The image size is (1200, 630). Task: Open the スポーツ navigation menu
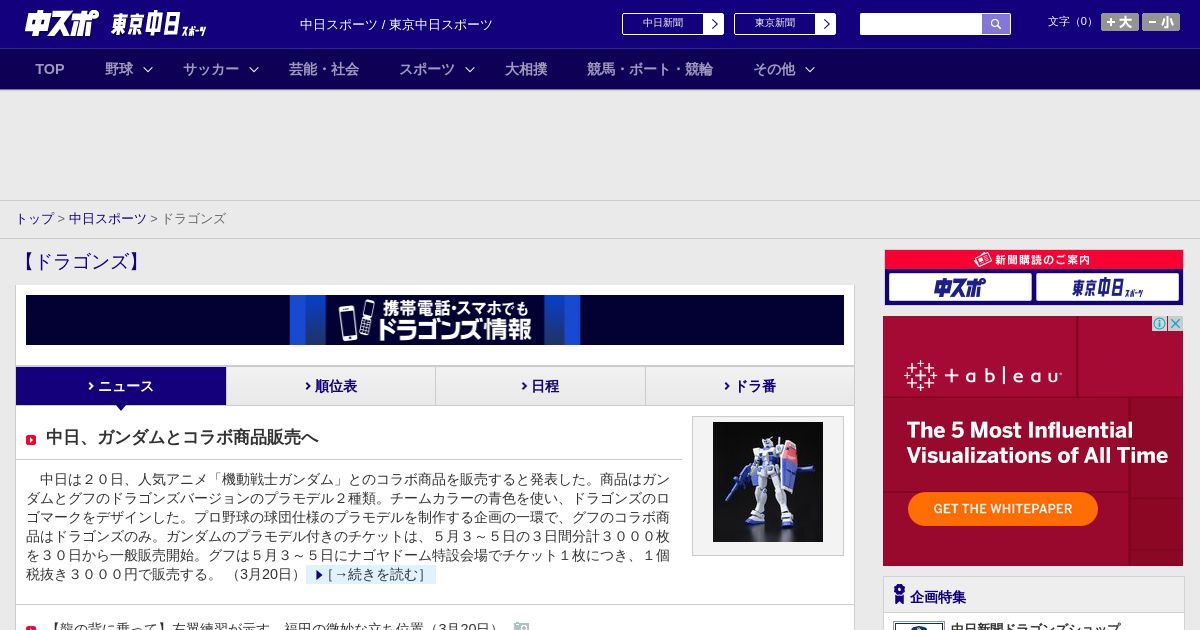pos(427,69)
